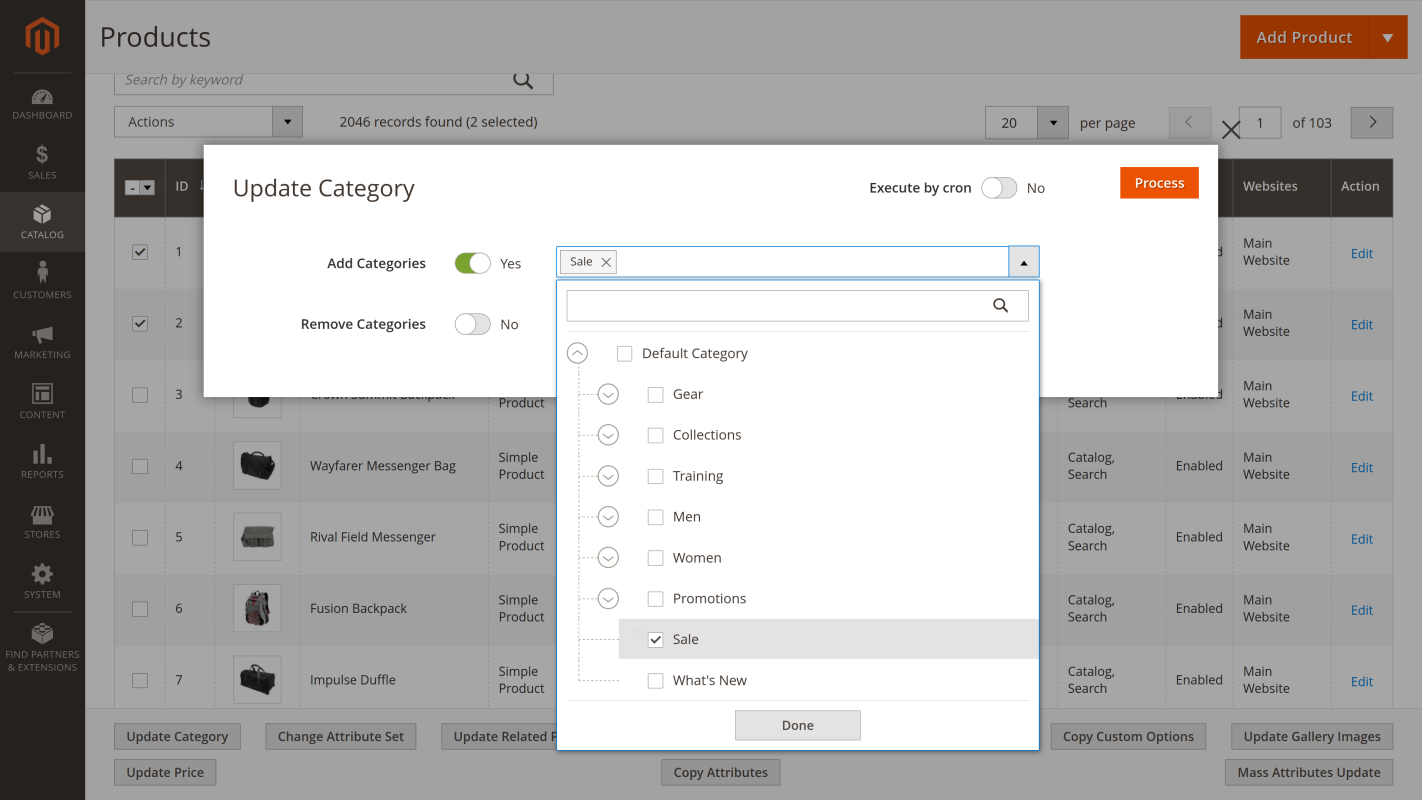The height and width of the screenshot is (800, 1422).
Task: Click Done in category selector
Action: (797, 725)
